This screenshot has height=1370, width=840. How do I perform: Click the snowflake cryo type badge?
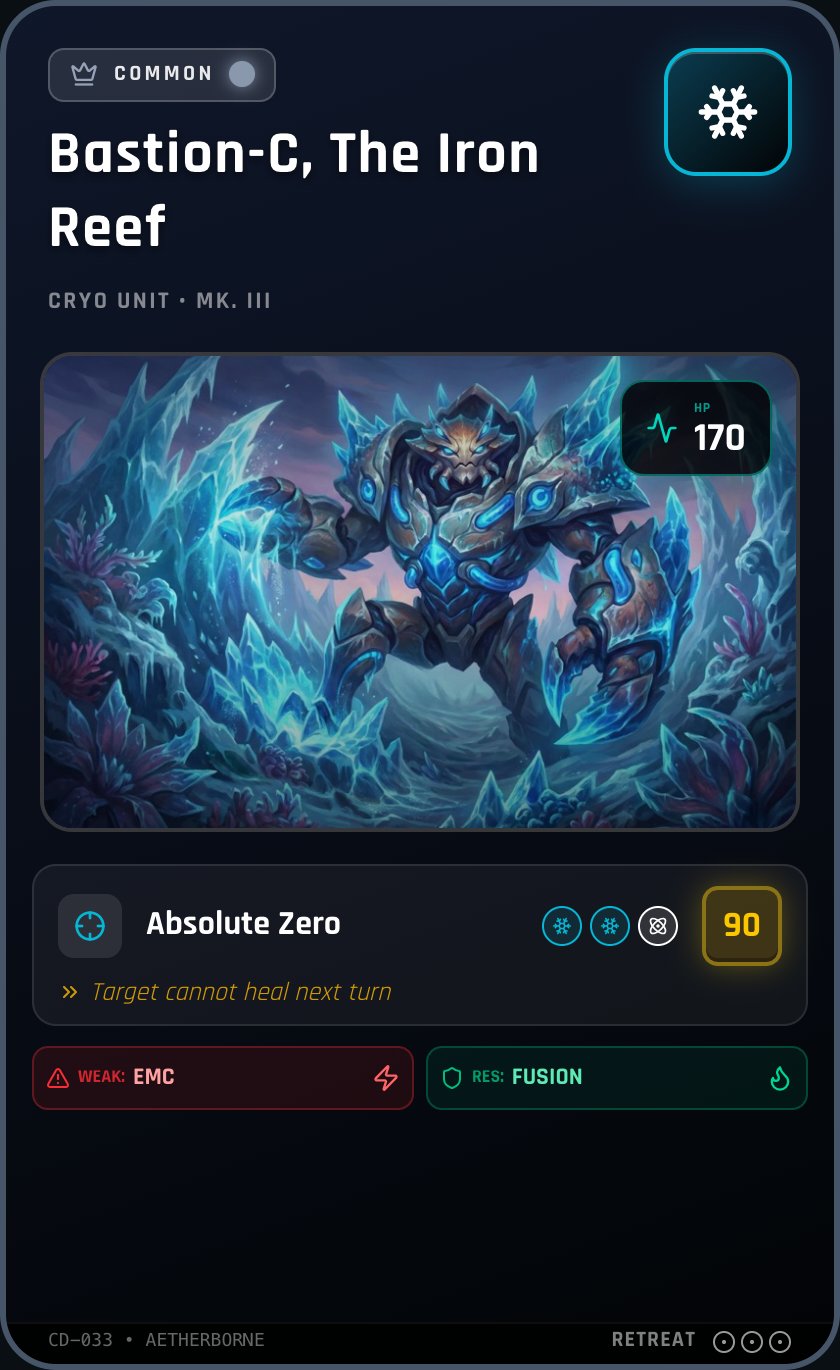[x=728, y=112]
